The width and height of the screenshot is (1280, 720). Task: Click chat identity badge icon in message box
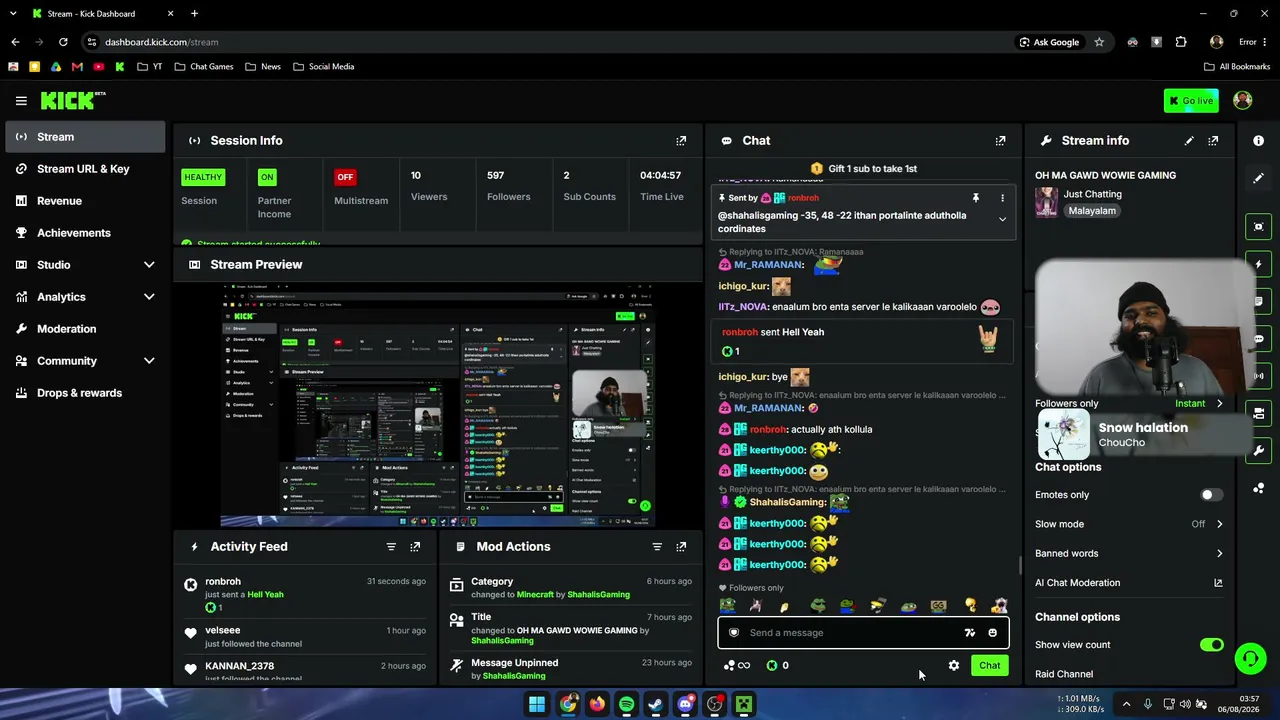(x=734, y=633)
